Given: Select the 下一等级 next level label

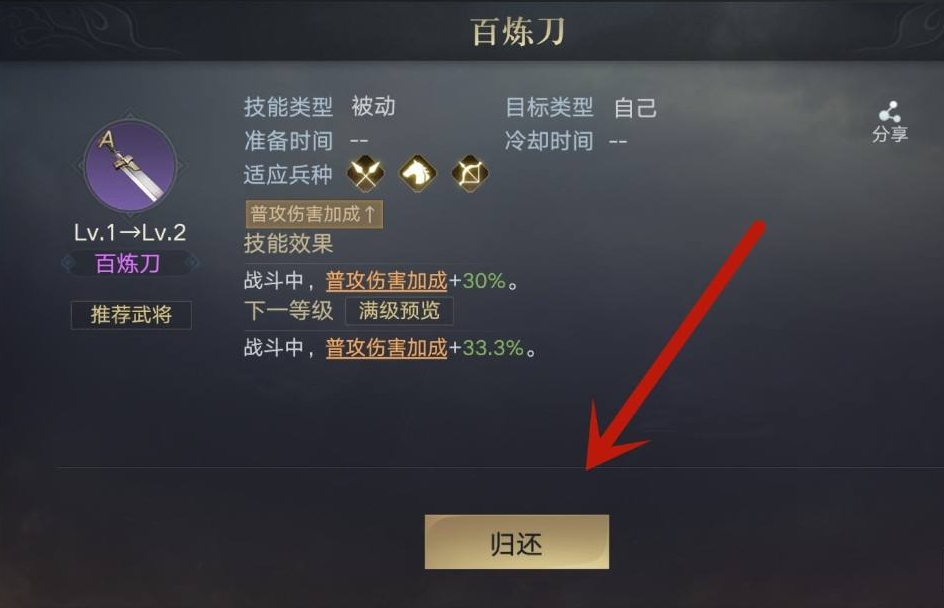Looking at the screenshot, I should pos(288,311).
